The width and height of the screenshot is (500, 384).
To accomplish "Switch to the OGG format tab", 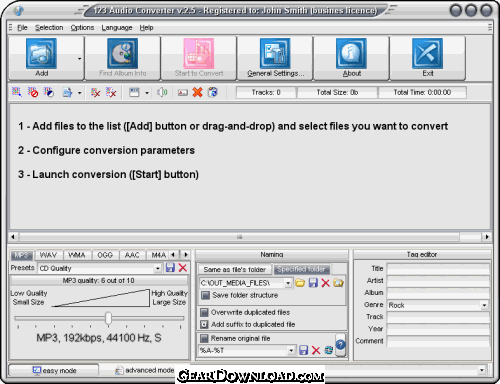I will point(105,255).
